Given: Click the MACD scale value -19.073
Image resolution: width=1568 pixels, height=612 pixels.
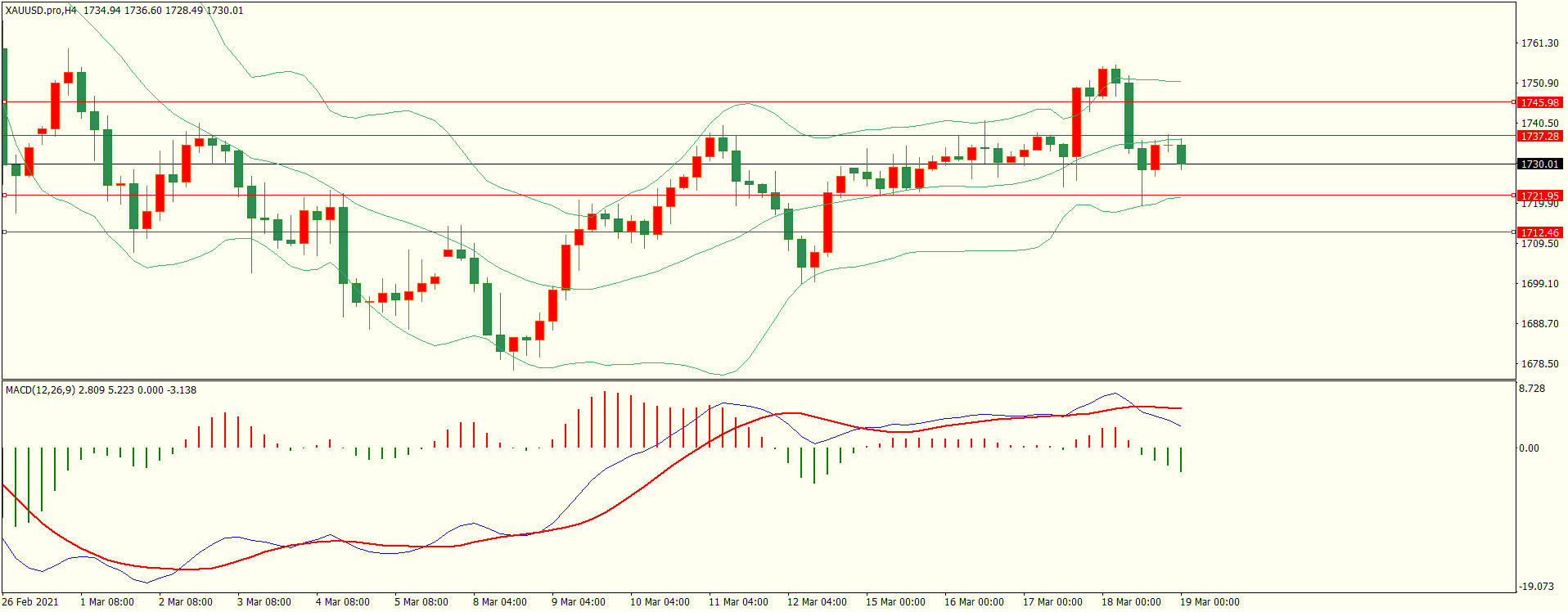Looking at the screenshot, I should [1535, 587].
